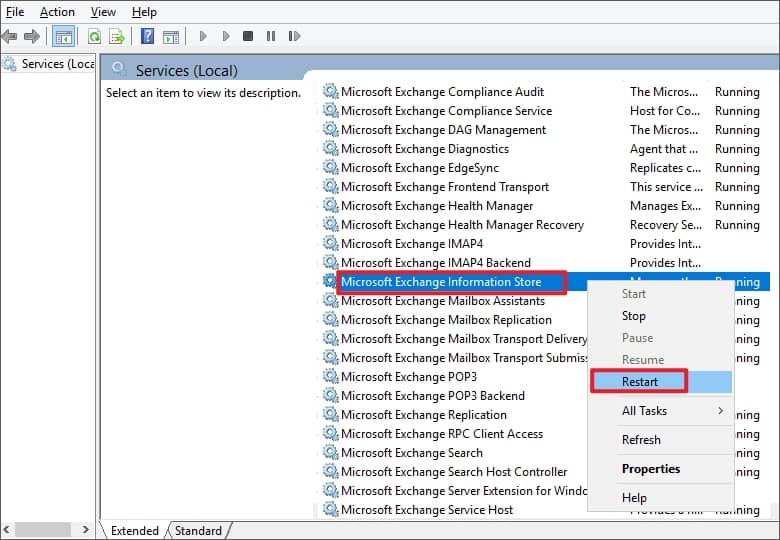Open the File menu
This screenshot has width=780, height=540.
[14, 11]
